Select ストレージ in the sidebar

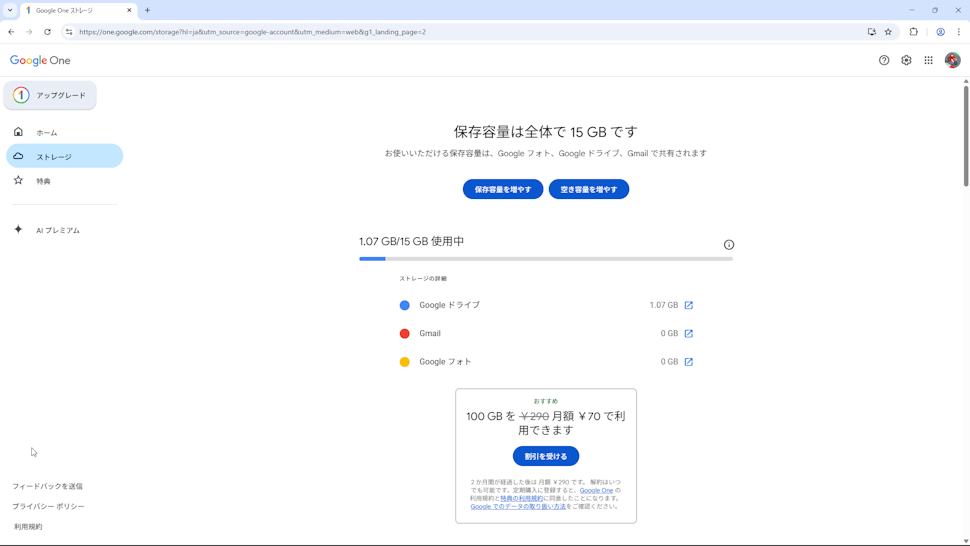coord(64,156)
